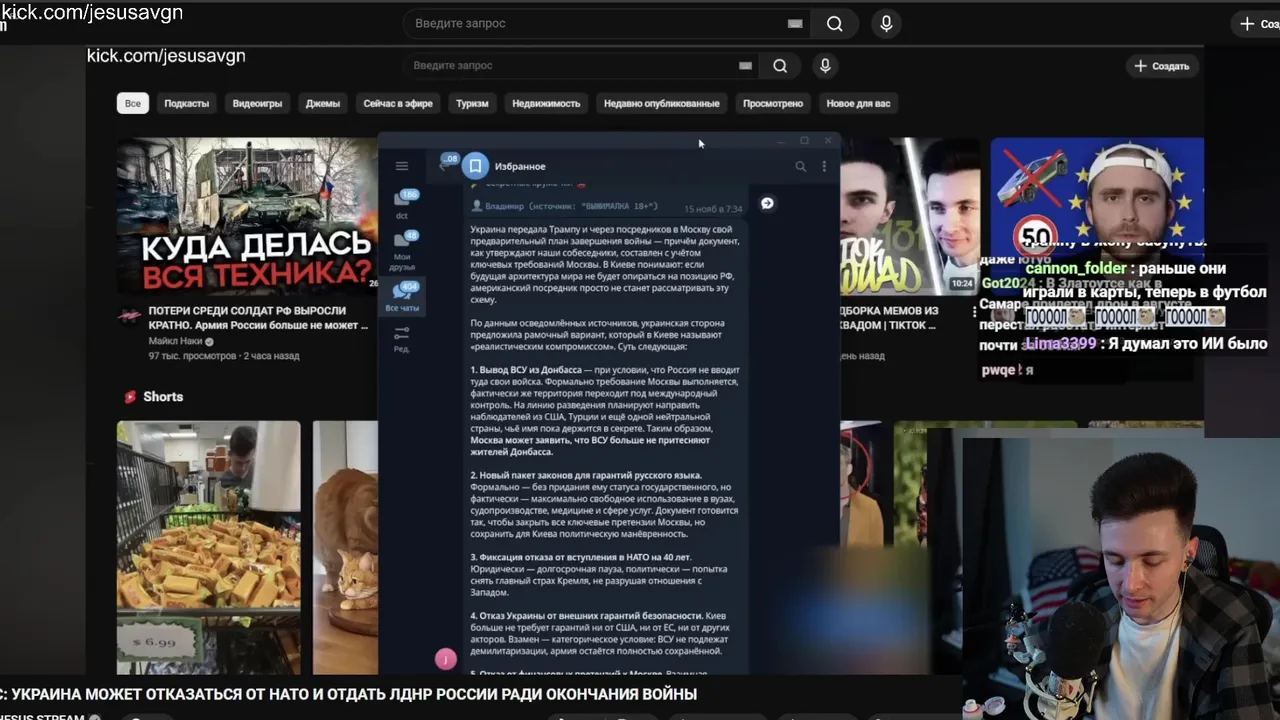Select the Видеоигры filter chip
This screenshot has height=720, width=1280.
coord(257,103)
